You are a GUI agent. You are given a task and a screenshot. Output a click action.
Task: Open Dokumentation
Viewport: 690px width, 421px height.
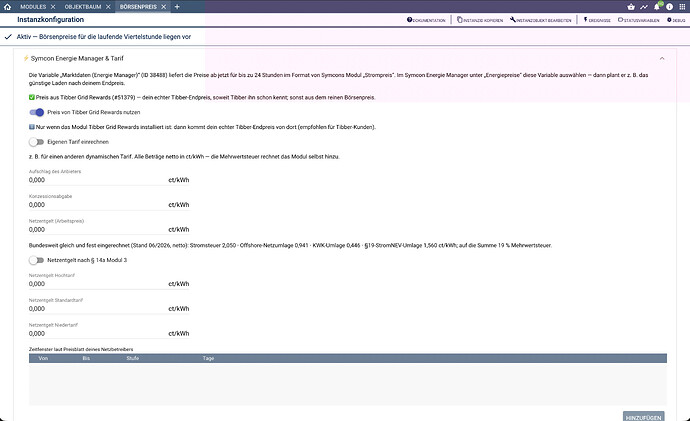(426, 20)
